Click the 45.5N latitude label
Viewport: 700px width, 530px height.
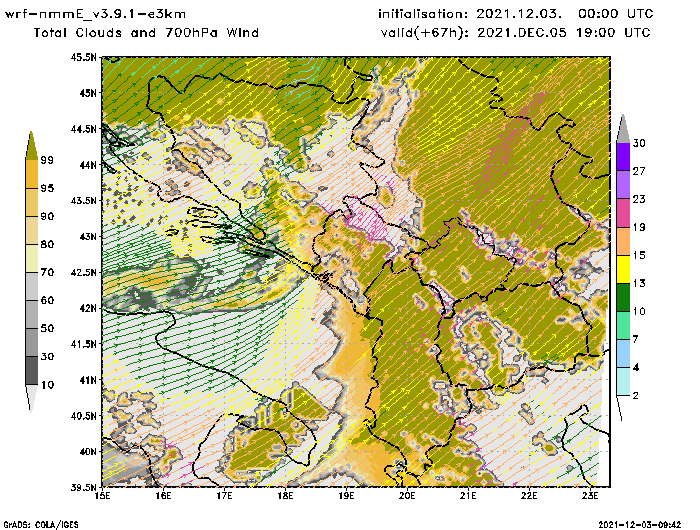pyautogui.click(x=83, y=57)
